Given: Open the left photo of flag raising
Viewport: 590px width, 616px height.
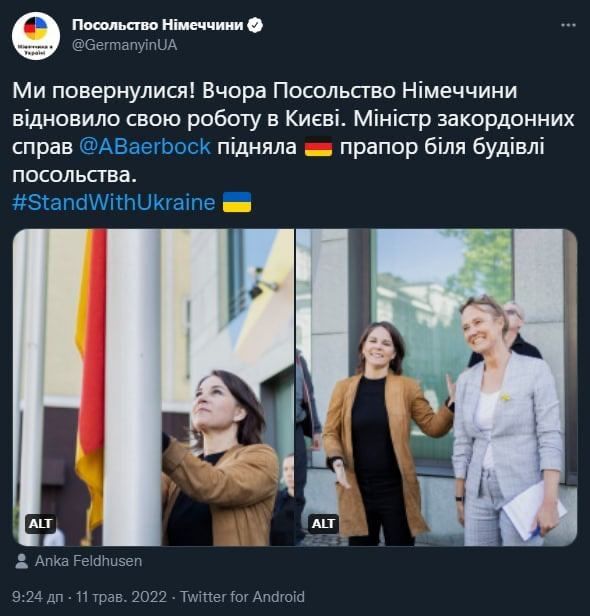Looking at the screenshot, I should 154,387.
